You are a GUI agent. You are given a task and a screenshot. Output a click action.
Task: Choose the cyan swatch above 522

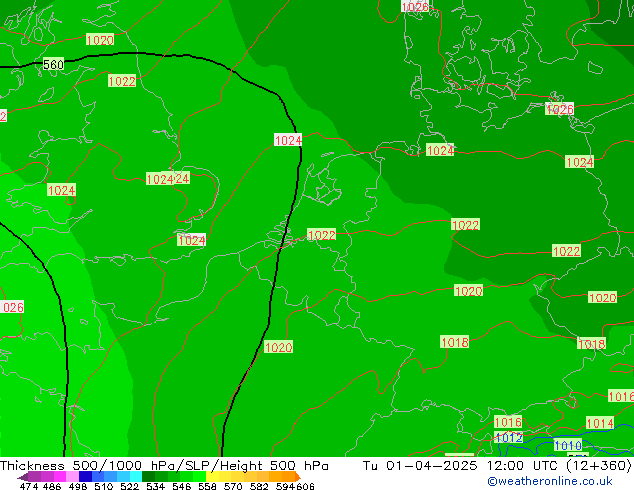point(136,477)
